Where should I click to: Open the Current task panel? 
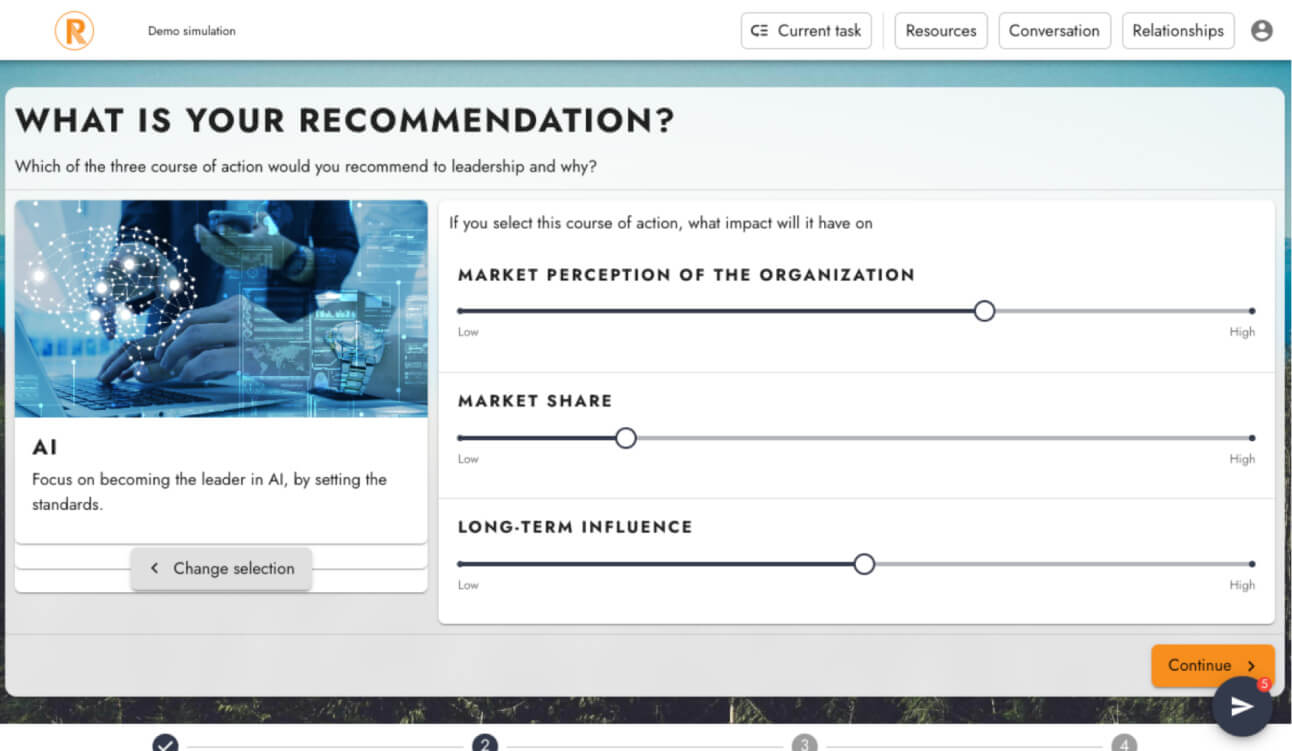tap(806, 31)
